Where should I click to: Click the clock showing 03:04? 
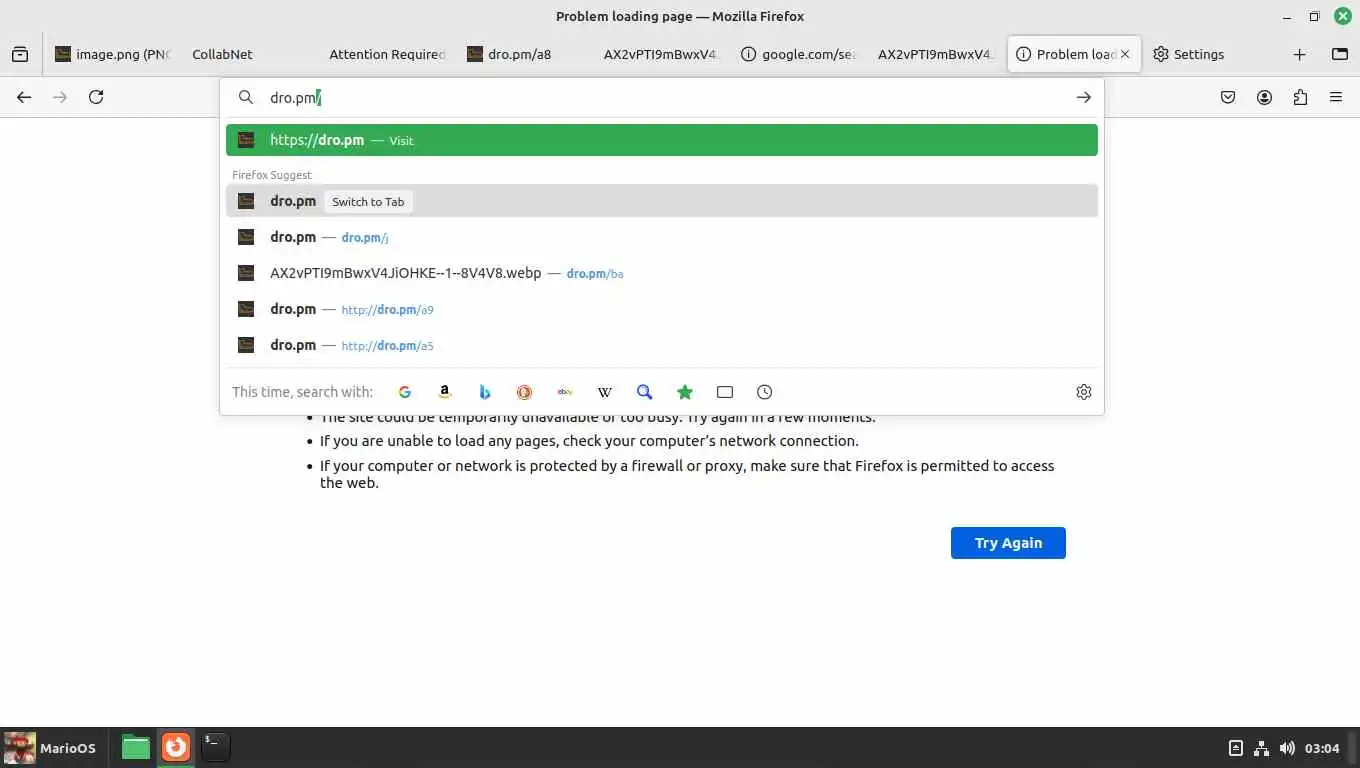coord(1322,748)
